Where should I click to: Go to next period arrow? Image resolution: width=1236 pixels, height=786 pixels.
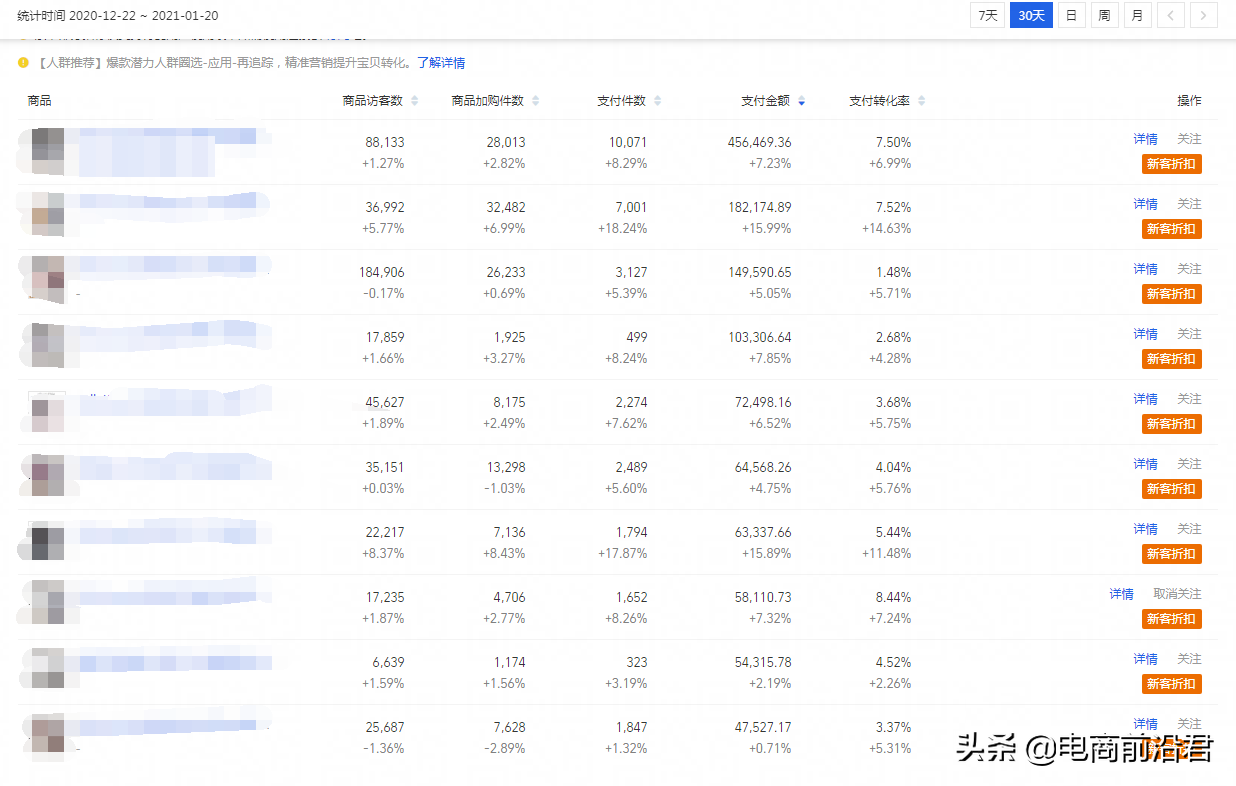pyautogui.click(x=1205, y=15)
